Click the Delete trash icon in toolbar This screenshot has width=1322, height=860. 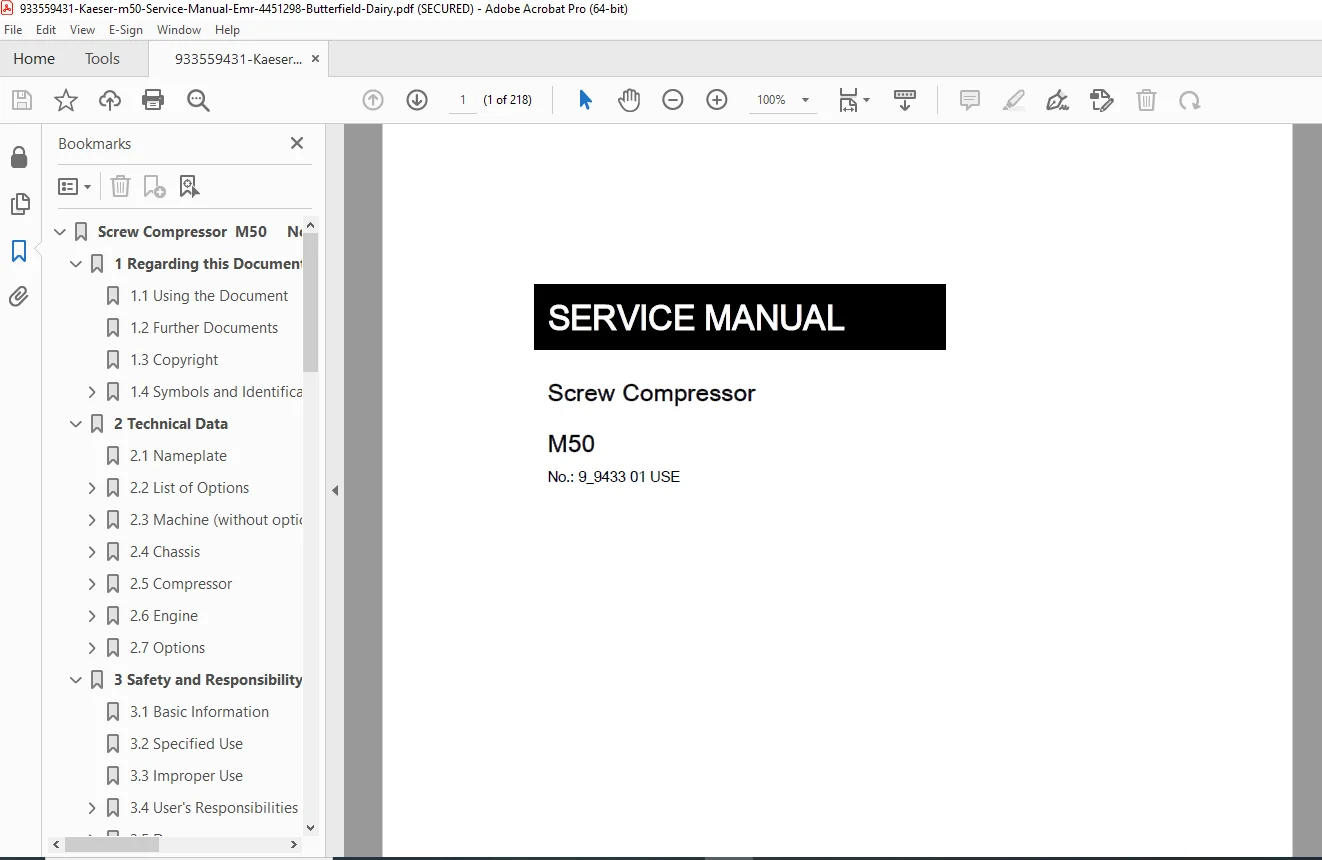click(1146, 100)
